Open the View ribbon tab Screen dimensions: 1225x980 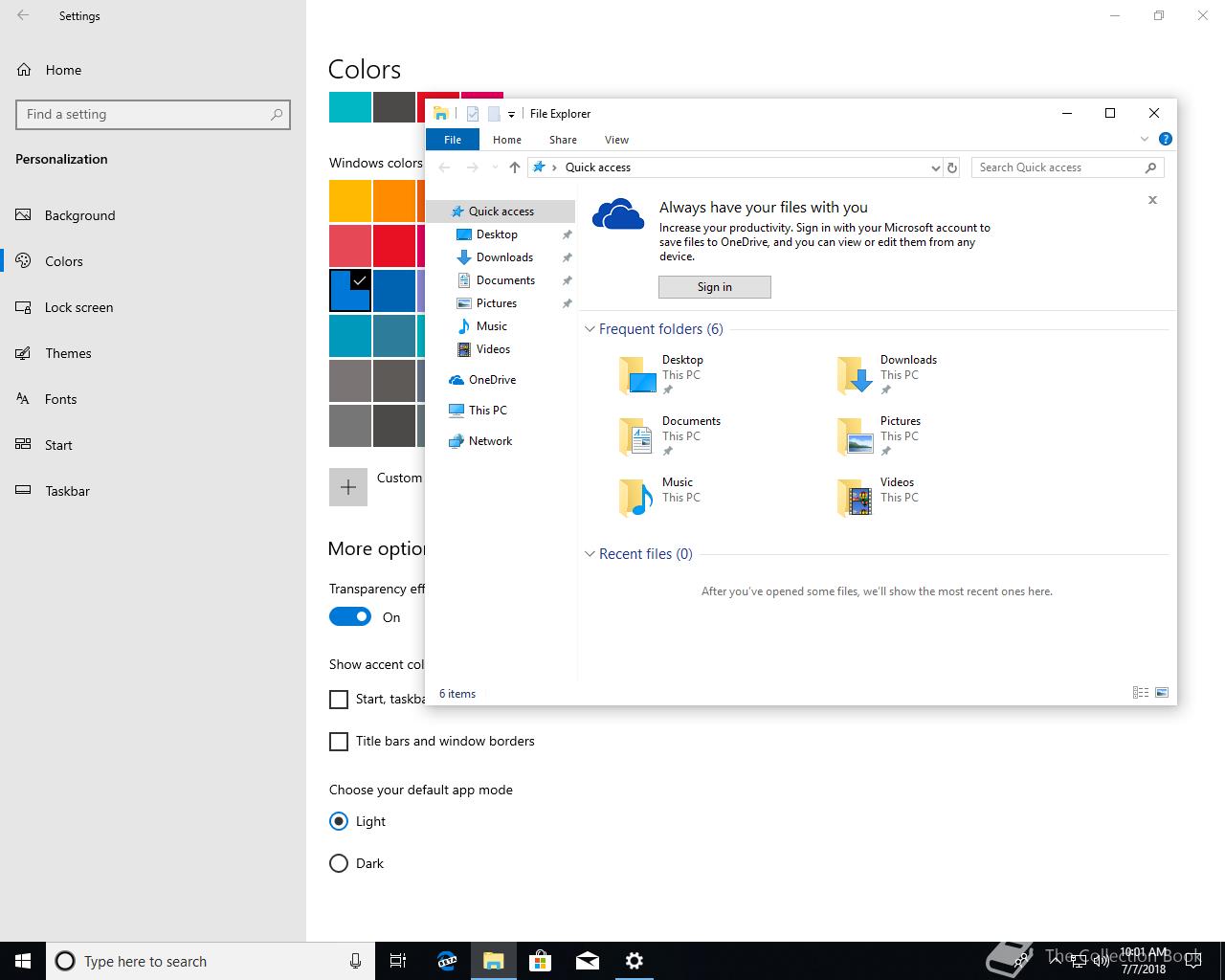click(x=616, y=140)
